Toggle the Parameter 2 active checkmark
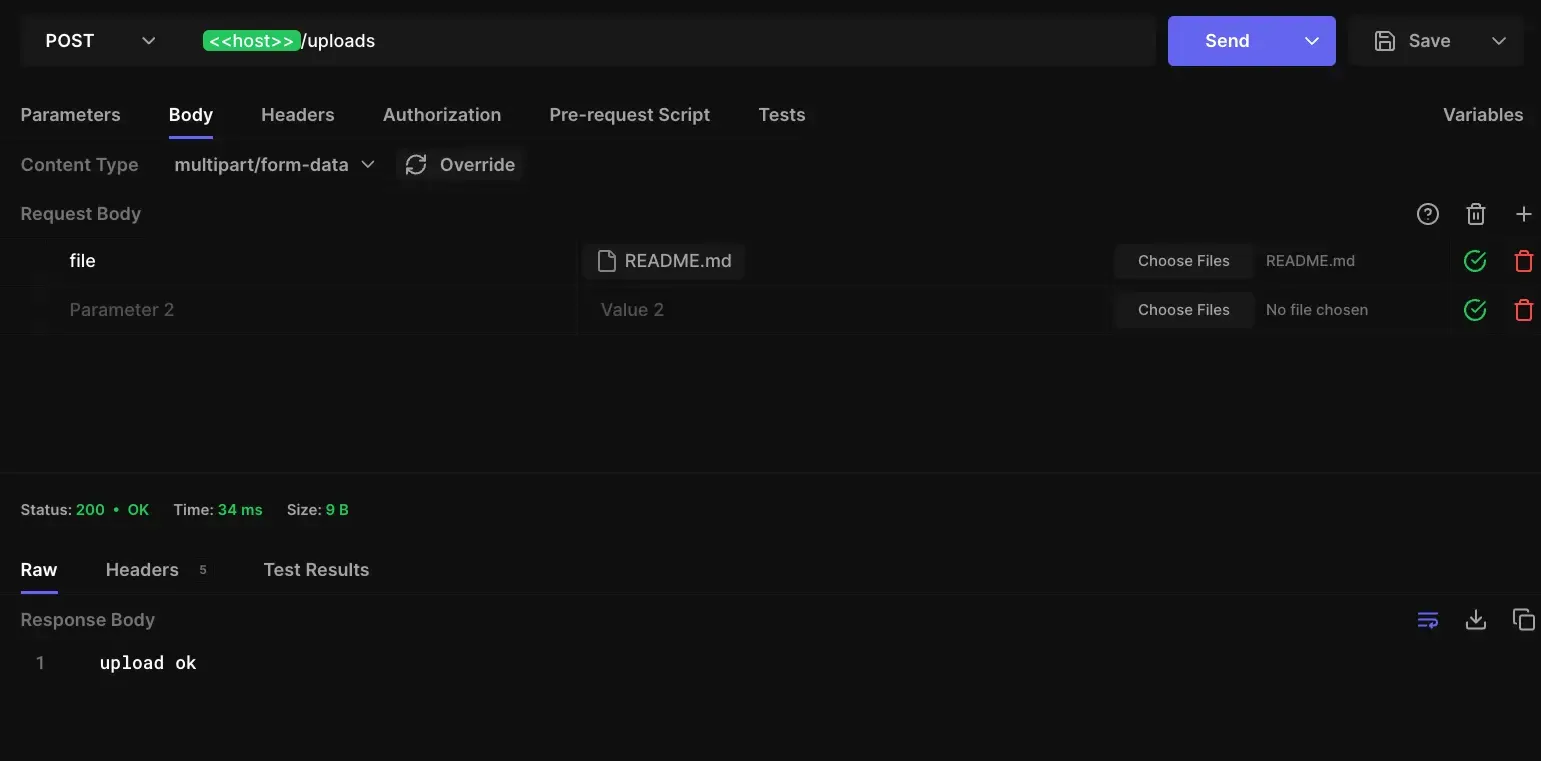Viewport: 1541px width, 761px height. 1475,310
